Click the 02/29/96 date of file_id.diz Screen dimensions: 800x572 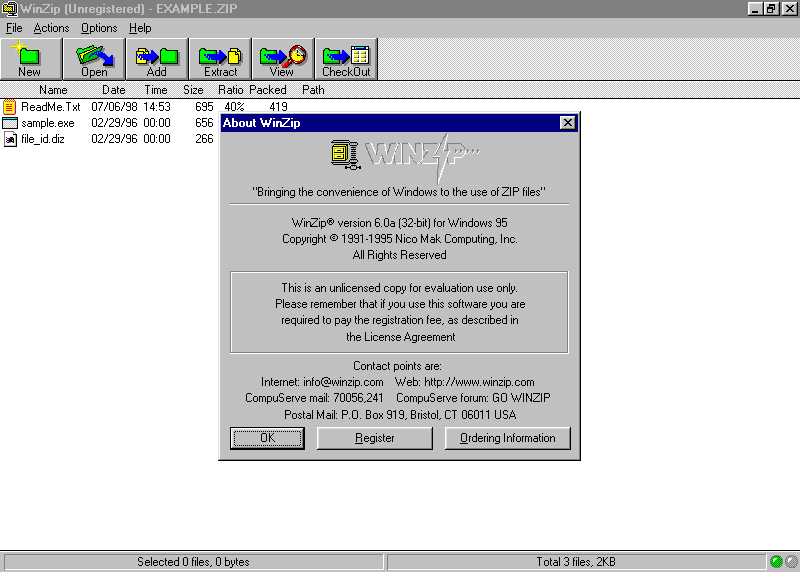114,139
